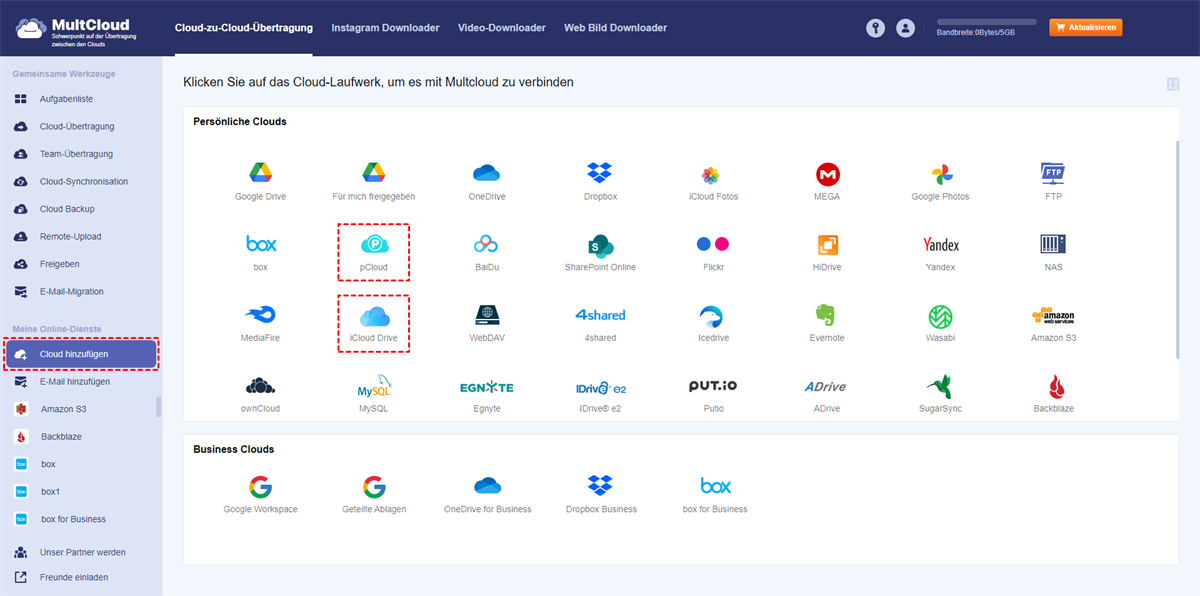Click the Aktualisieren upgrade button
Viewport: 1200px width, 596px height.
[x=1085, y=28]
